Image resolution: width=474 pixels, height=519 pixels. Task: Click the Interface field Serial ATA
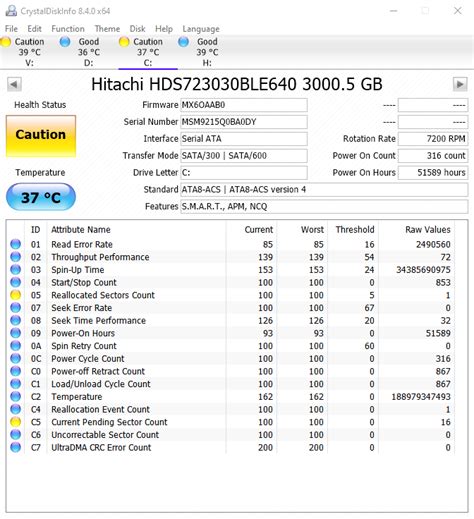pos(244,139)
